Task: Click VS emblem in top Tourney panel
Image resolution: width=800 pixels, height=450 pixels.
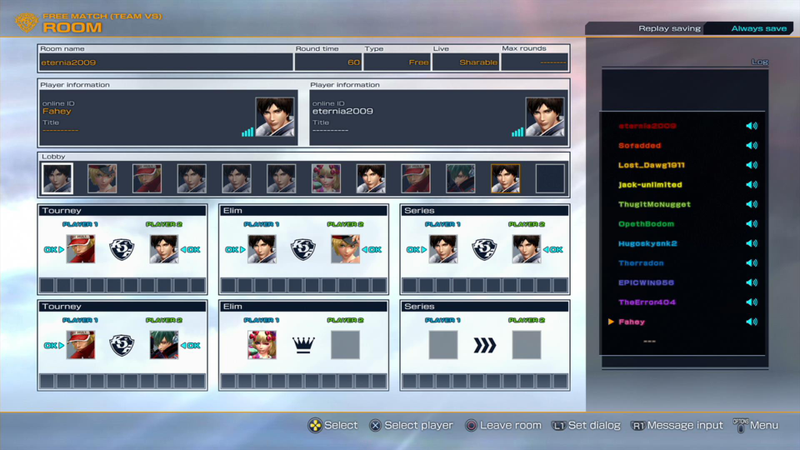Action: tap(122, 249)
